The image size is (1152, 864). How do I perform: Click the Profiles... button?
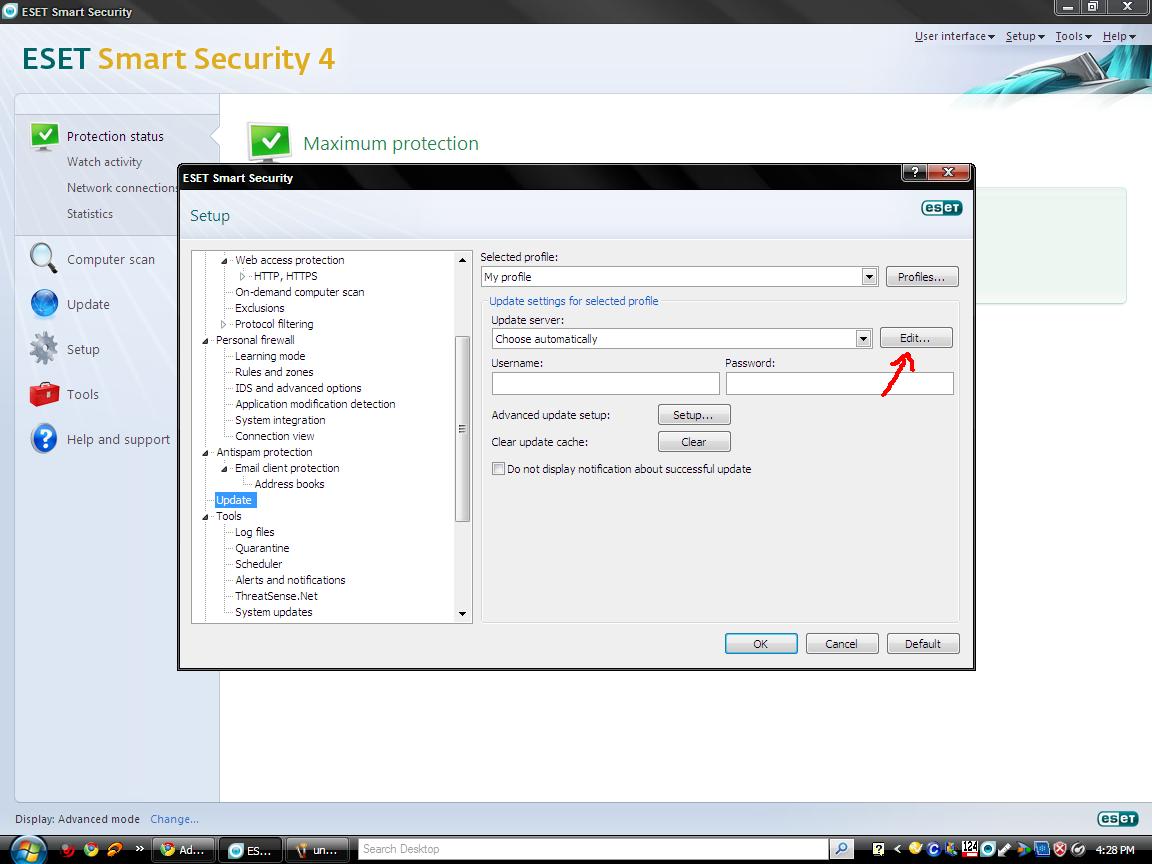pos(921,277)
